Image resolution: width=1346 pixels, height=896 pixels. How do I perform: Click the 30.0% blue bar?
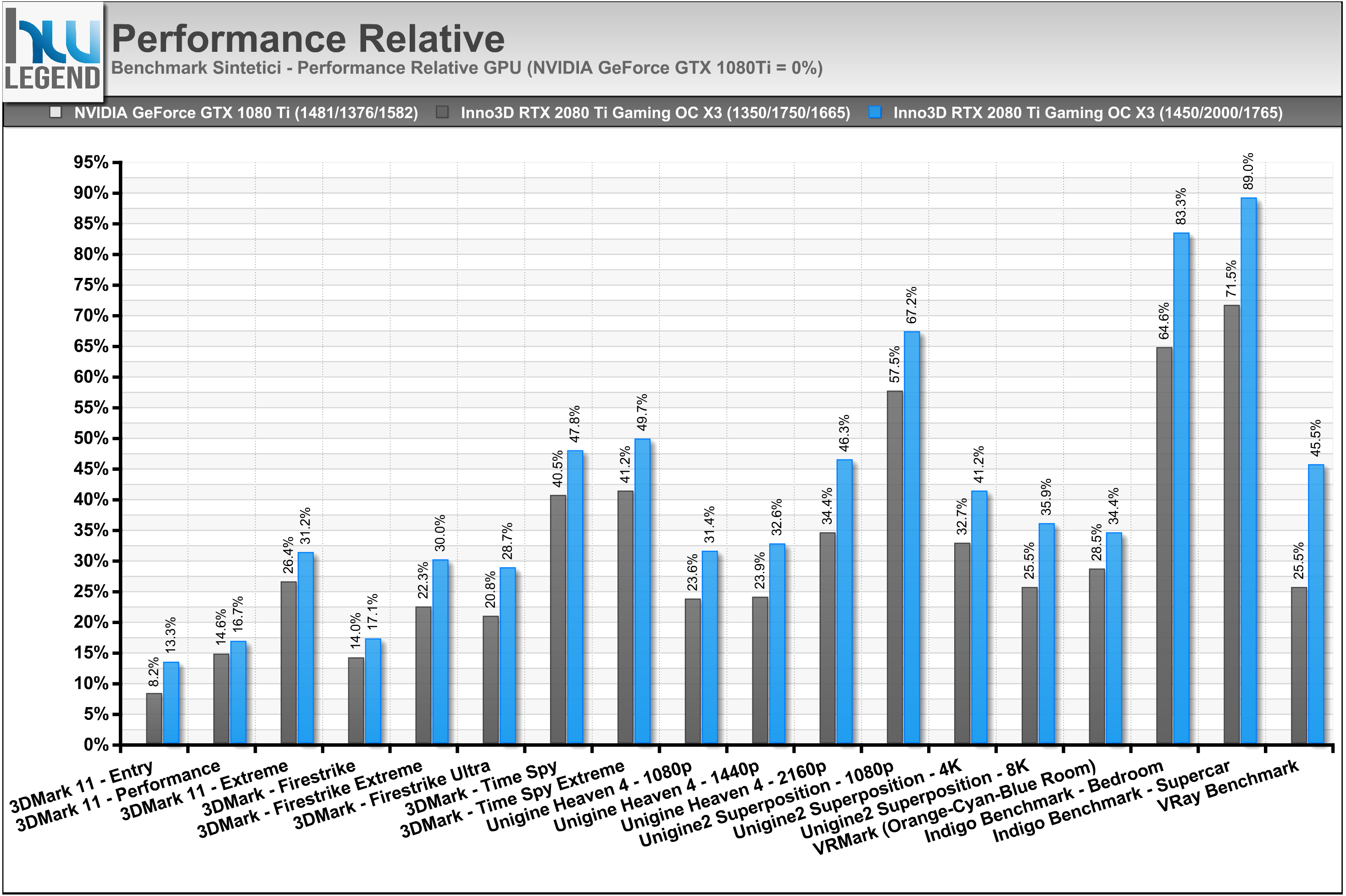coord(440,652)
